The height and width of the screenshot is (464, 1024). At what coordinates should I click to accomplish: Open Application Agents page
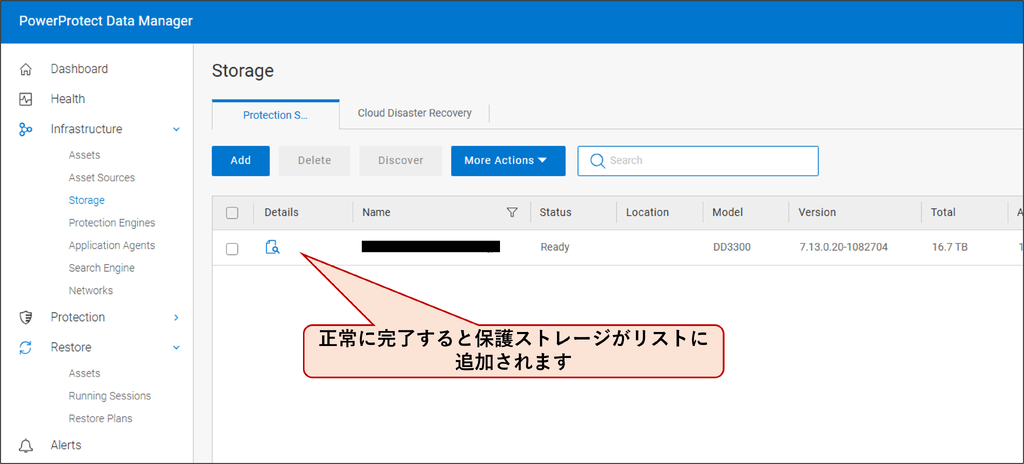tap(112, 246)
